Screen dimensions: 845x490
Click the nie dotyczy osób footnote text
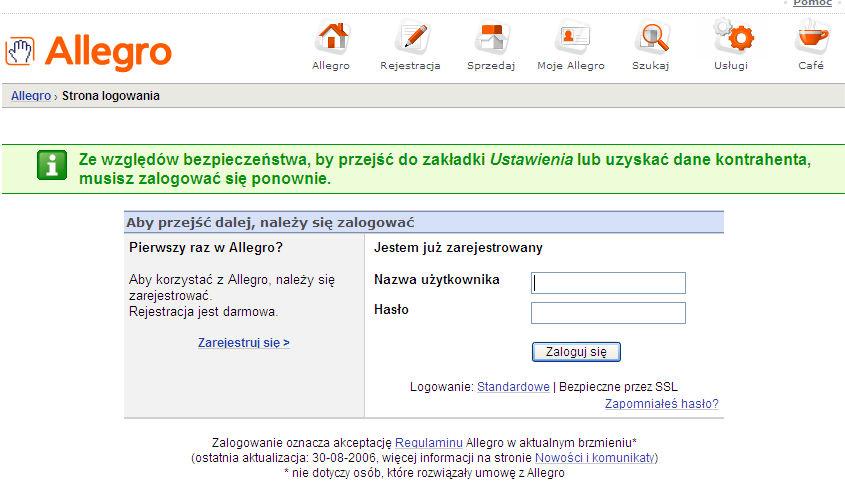(424, 473)
